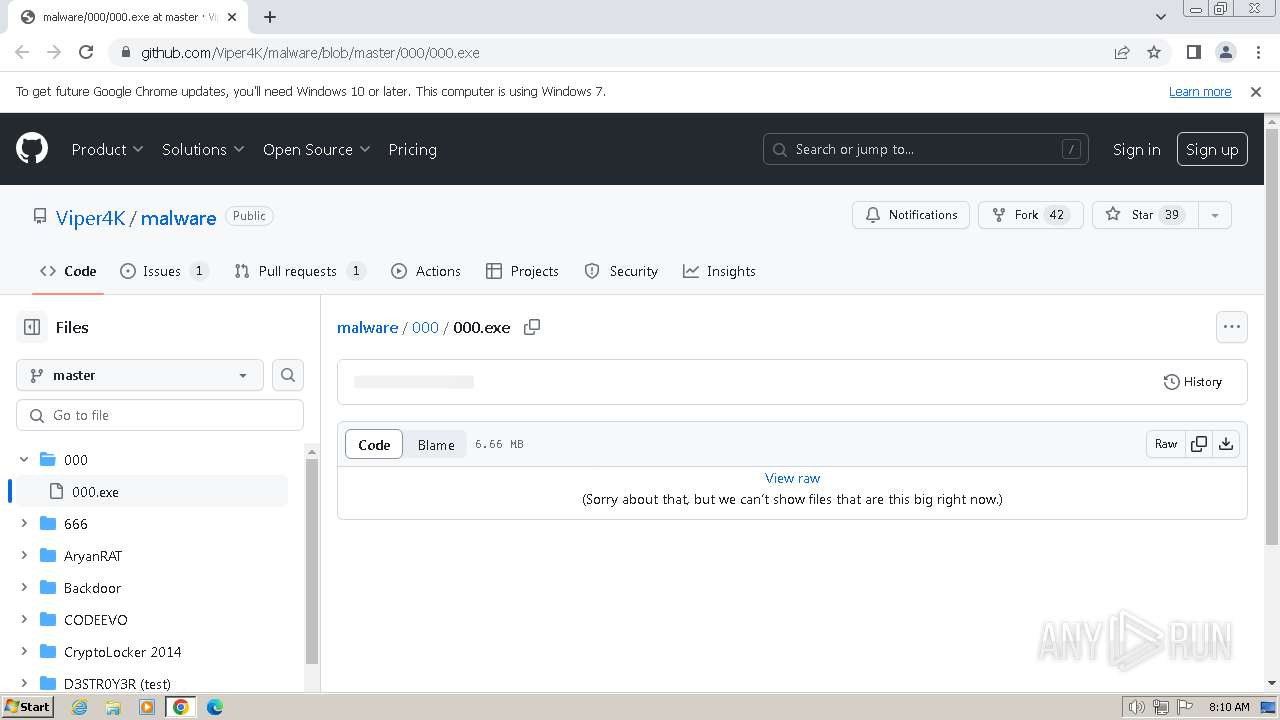Focus the Go to file input
Viewport: 1280px width, 720px height.
pos(160,415)
